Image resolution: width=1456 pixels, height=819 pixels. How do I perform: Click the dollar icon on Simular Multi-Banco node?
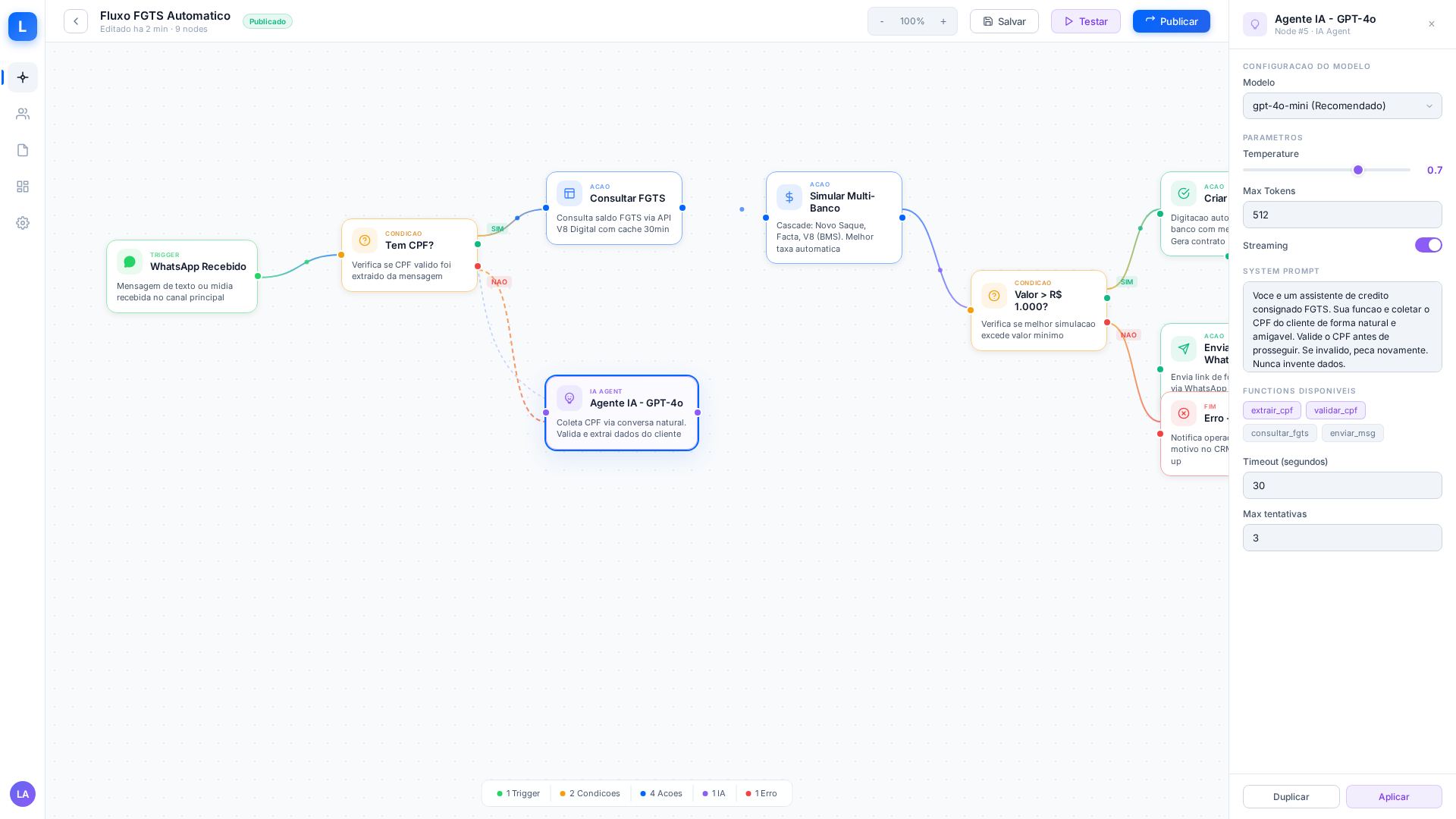tap(789, 197)
